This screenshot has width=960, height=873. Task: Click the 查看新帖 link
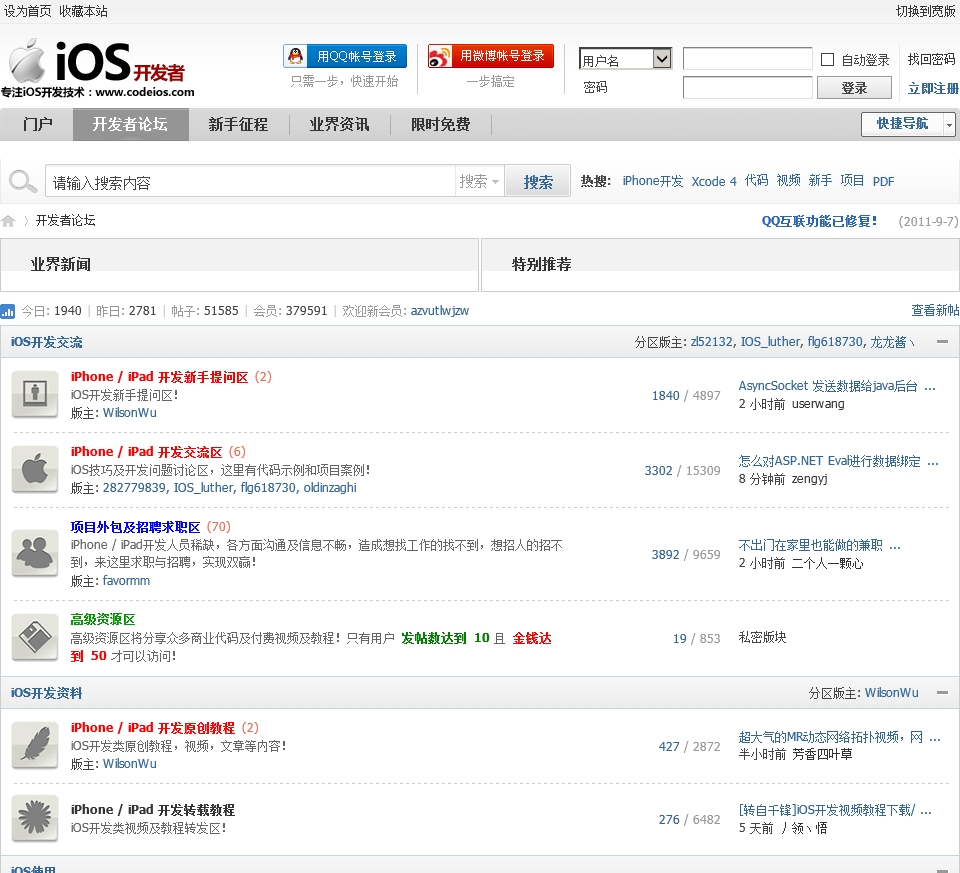(935, 310)
